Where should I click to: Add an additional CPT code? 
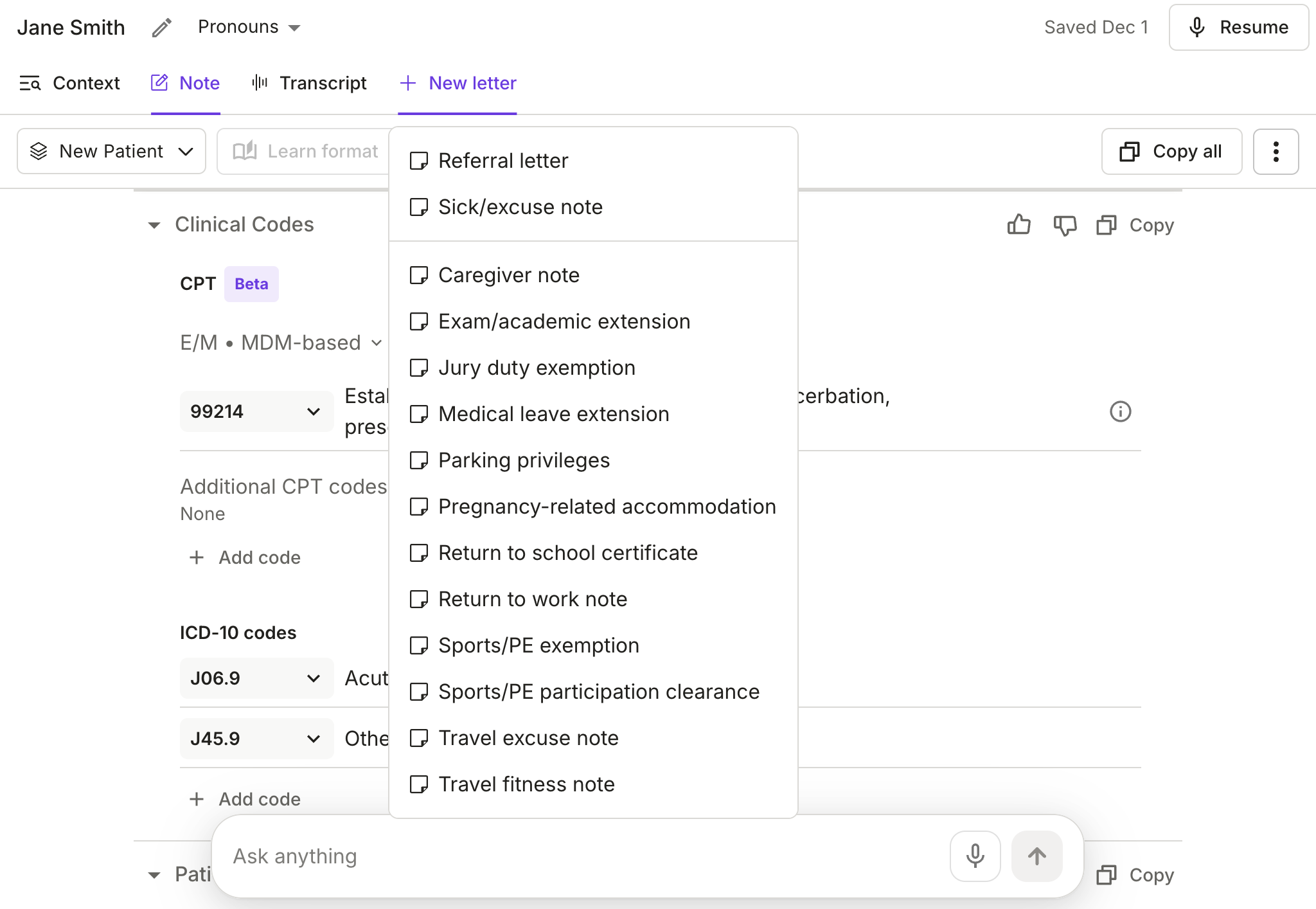click(x=244, y=557)
